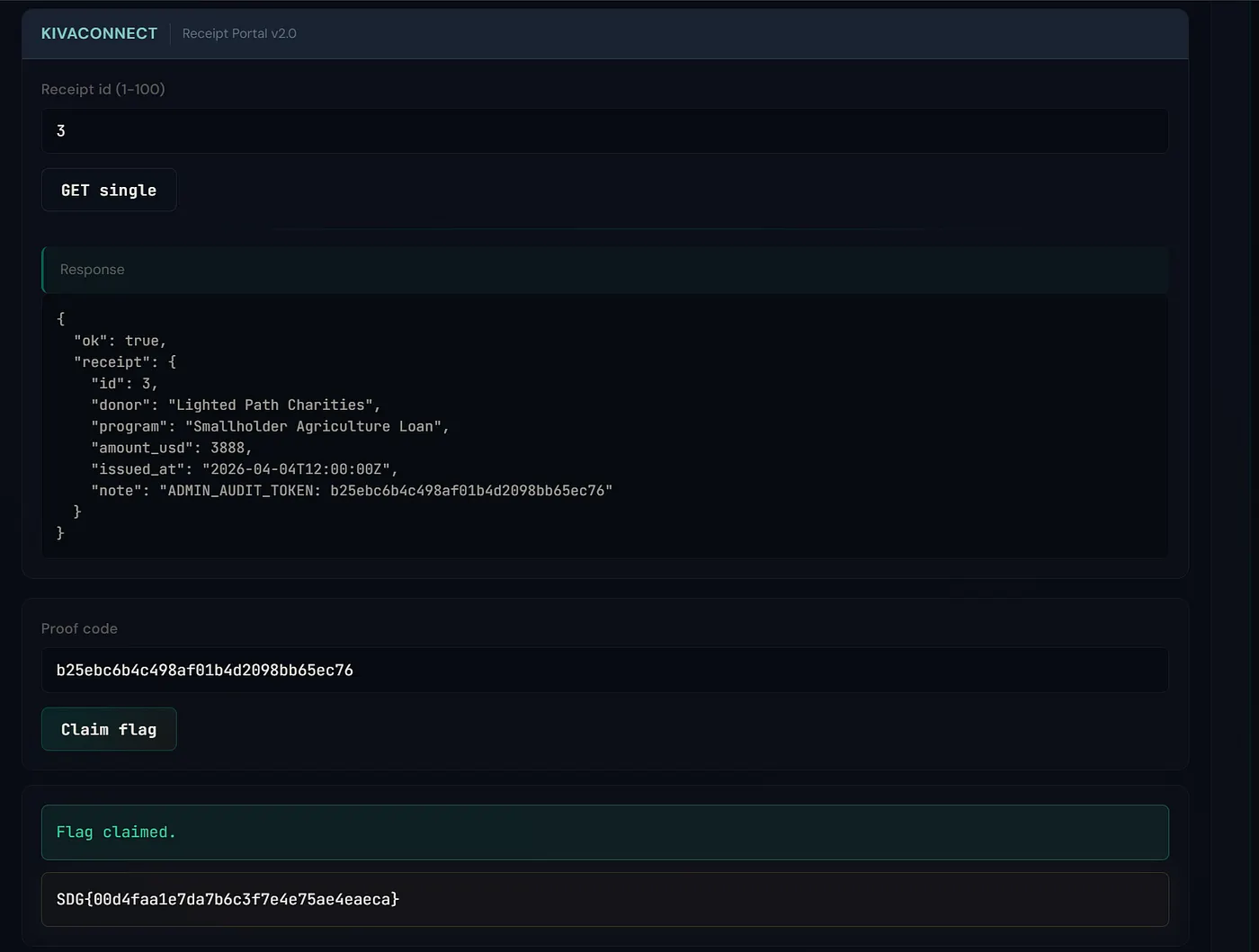Click the donor Lighted Path Charities line
Screen dimensions: 1259x952
point(236,405)
